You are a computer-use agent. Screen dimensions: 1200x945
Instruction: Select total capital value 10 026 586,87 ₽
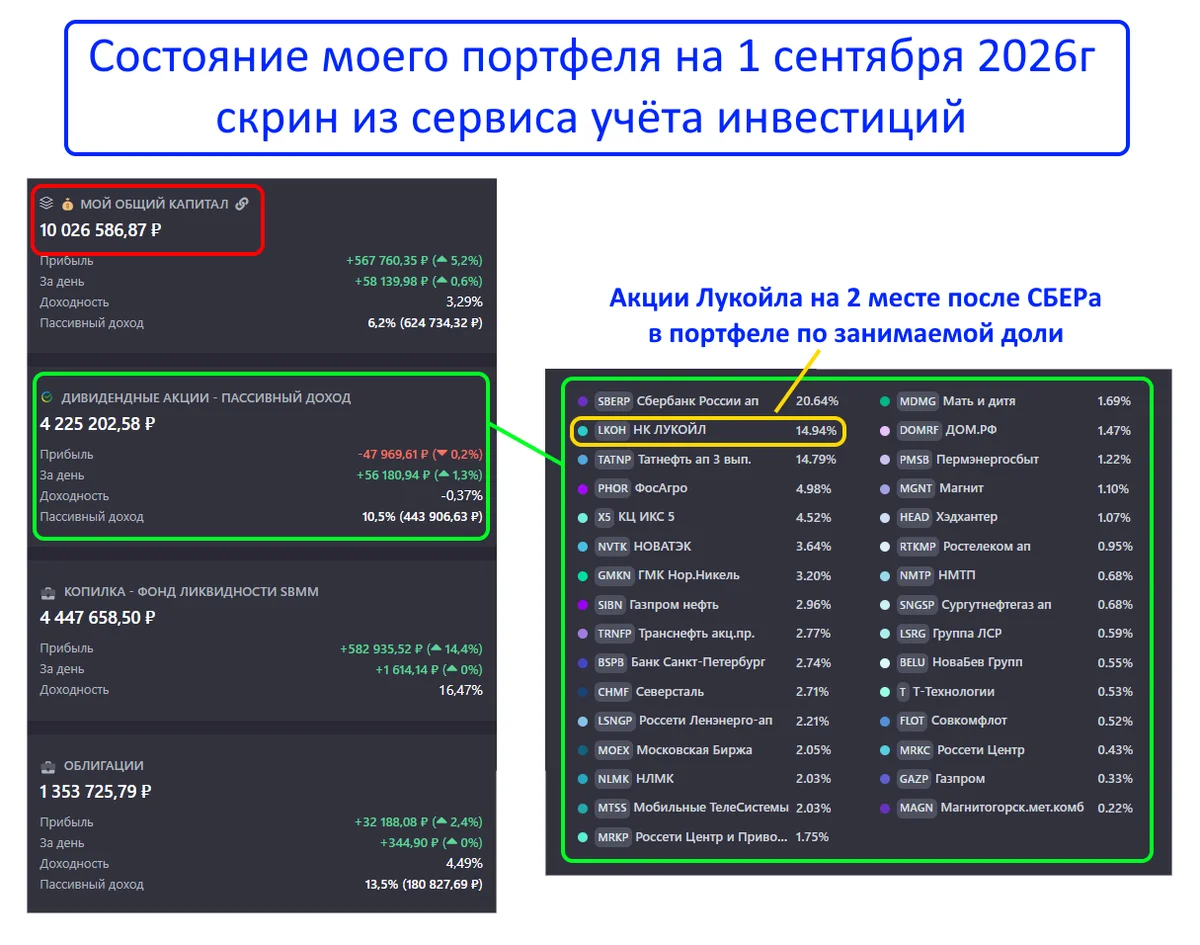tap(101, 230)
